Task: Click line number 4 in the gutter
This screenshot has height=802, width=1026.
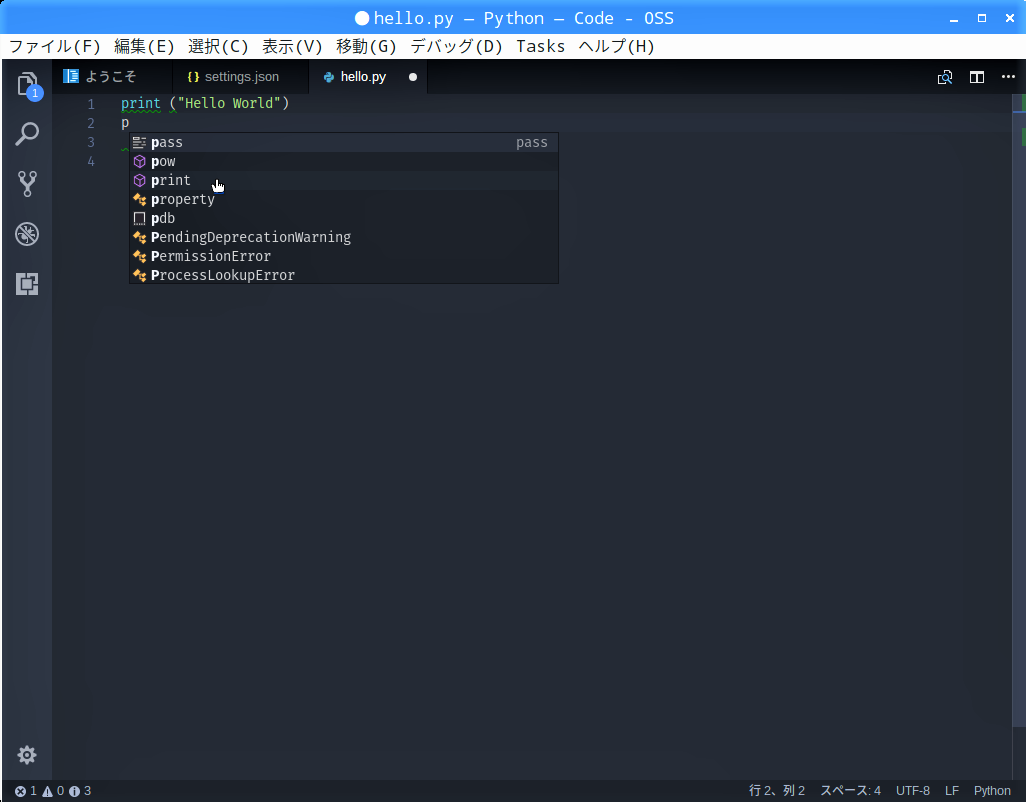Action: (x=91, y=162)
